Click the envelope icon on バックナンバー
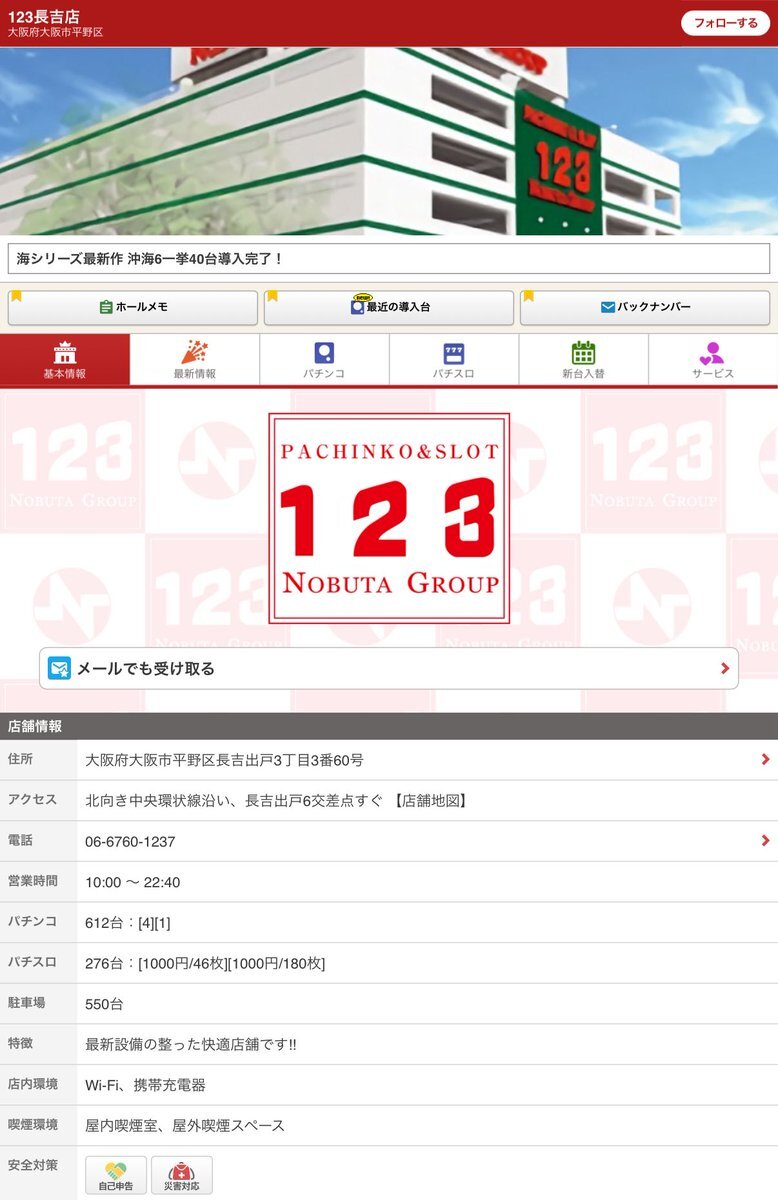This screenshot has width=778, height=1200. pyautogui.click(x=607, y=307)
